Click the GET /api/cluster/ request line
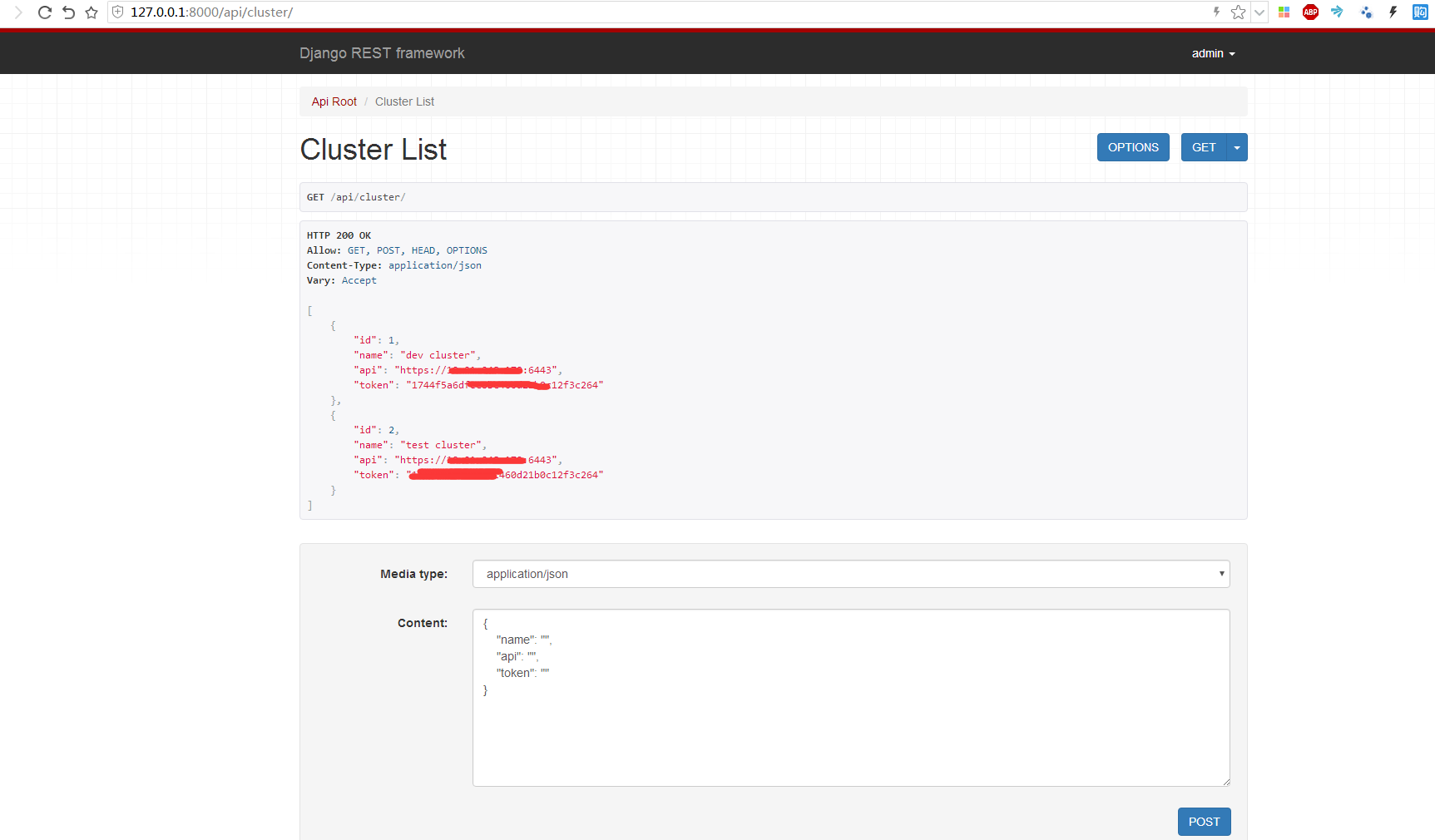The width and height of the screenshot is (1435, 840). click(356, 197)
